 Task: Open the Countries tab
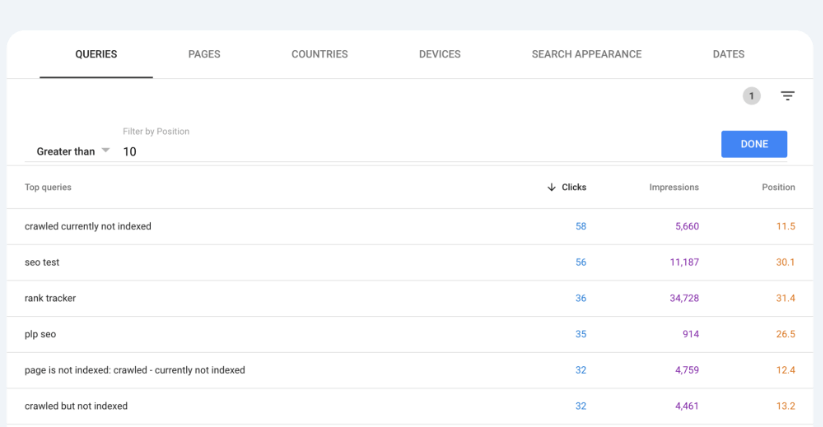click(319, 54)
